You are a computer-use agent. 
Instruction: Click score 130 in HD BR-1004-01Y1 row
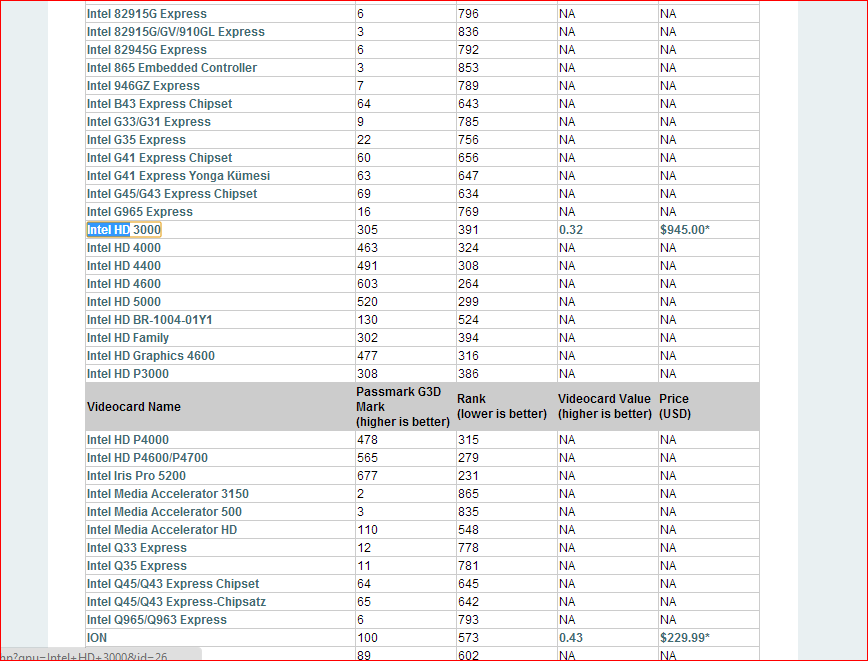point(368,320)
